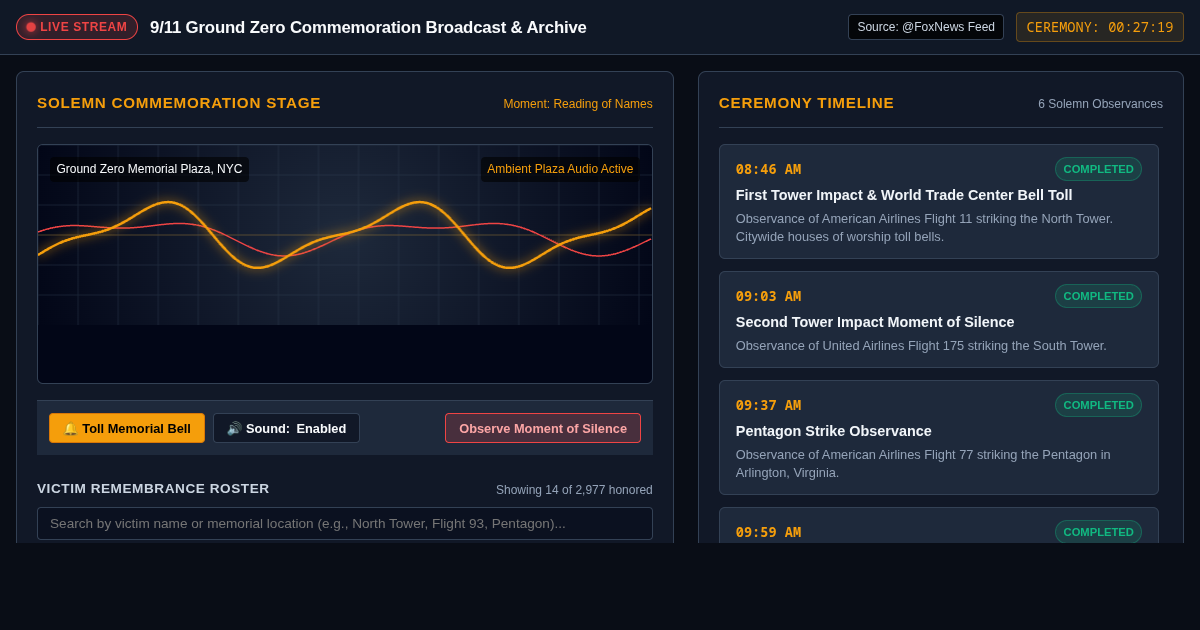Click the LIVE STREAM badge
The height and width of the screenshot is (630, 1200).
click(x=77, y=27)
